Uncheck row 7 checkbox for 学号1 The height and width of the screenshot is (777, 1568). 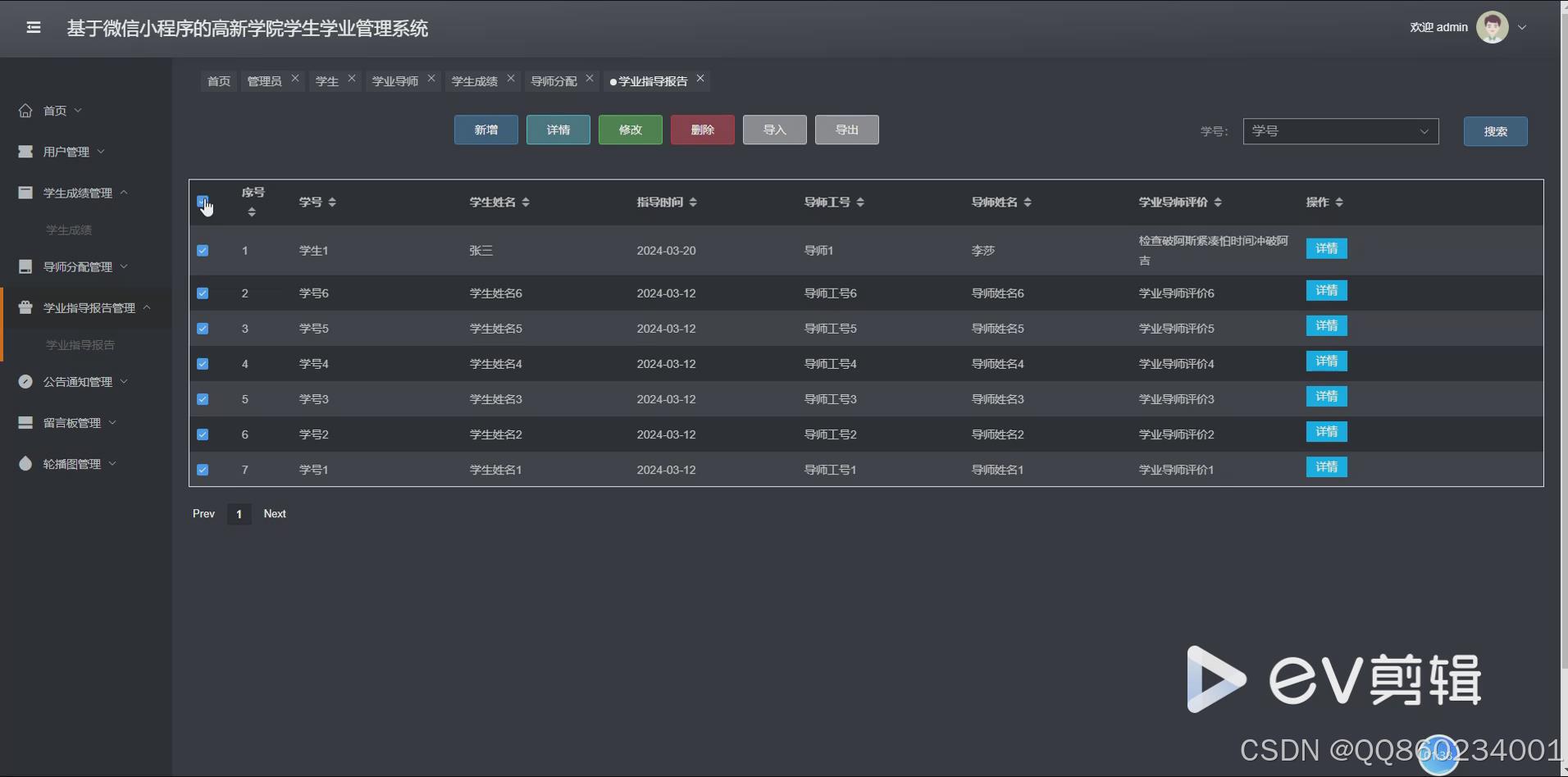click(203, 470)
